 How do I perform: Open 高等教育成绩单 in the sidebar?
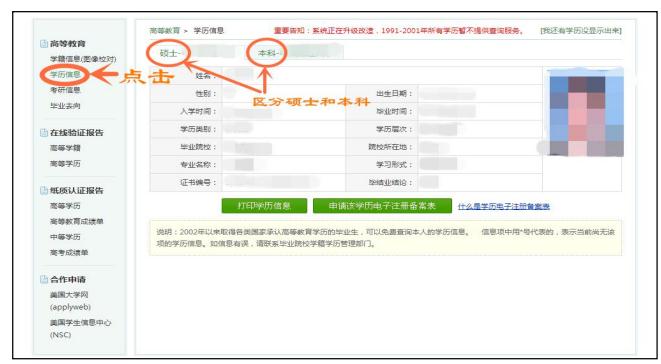coord(77,221)
